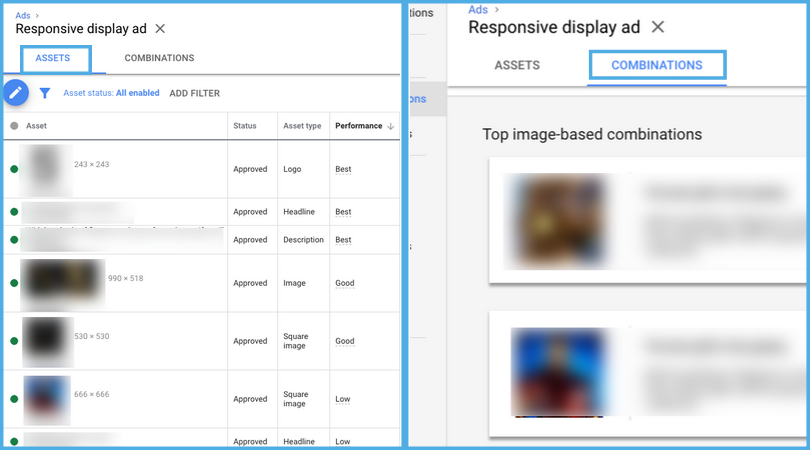Click the green status dot beside the 666 × 666 image
This screenshot has width=810, height=450.
[x=14, y=399]
